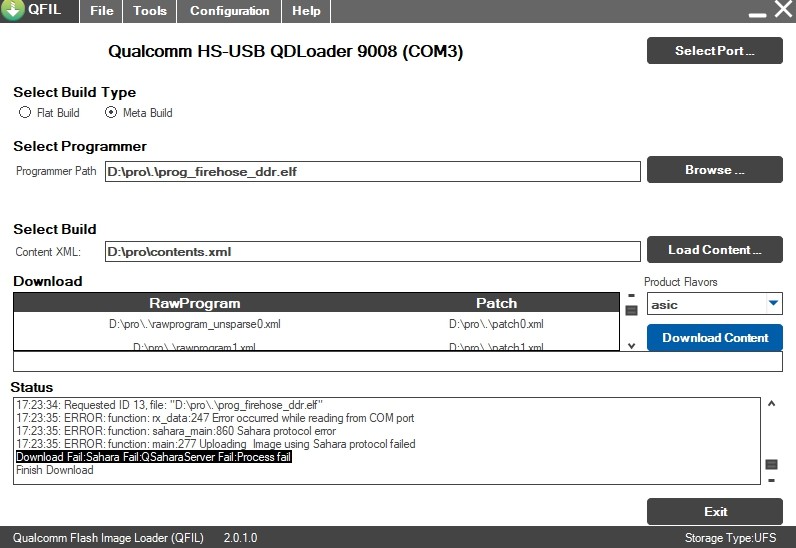The height and width of the screenshot is (548, 796).
Task: Start flashing with Download Content button
Action: pos(714,338)
